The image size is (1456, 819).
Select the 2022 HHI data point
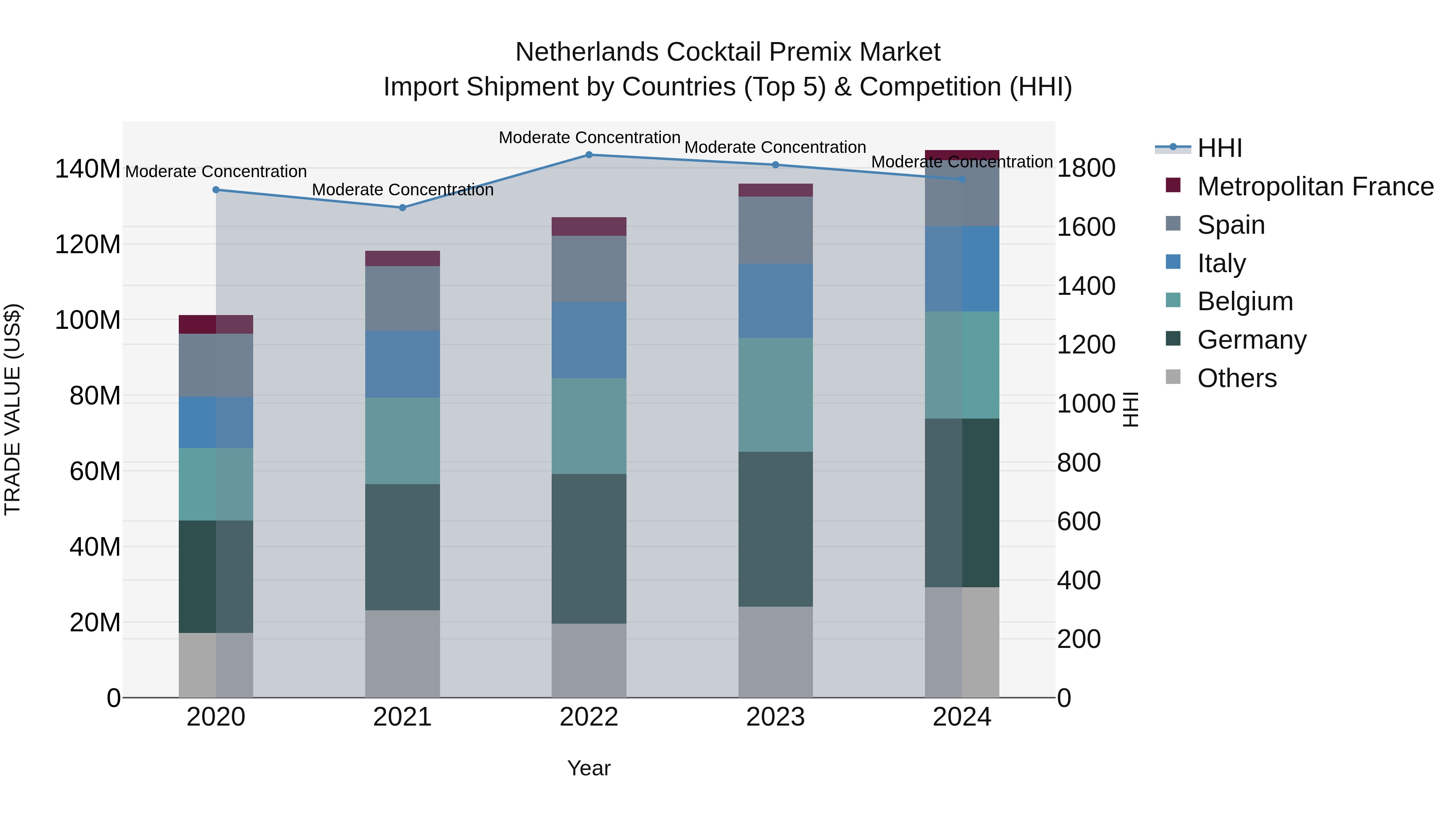pos(589,155)
